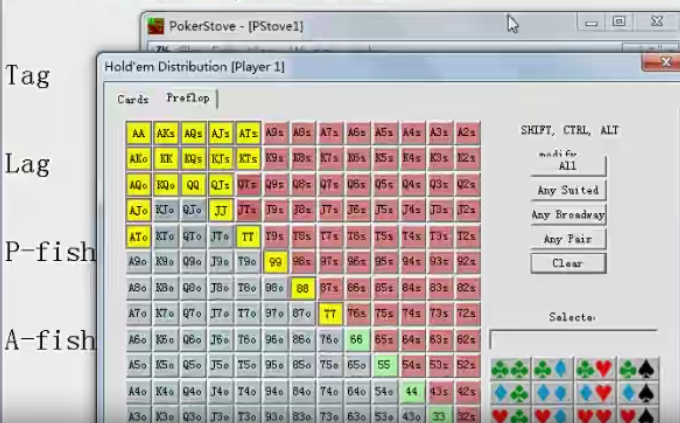Screen dimensions: 680x423
Task: Toggle the 66 pocket pair cell
Action: (357, 340)
